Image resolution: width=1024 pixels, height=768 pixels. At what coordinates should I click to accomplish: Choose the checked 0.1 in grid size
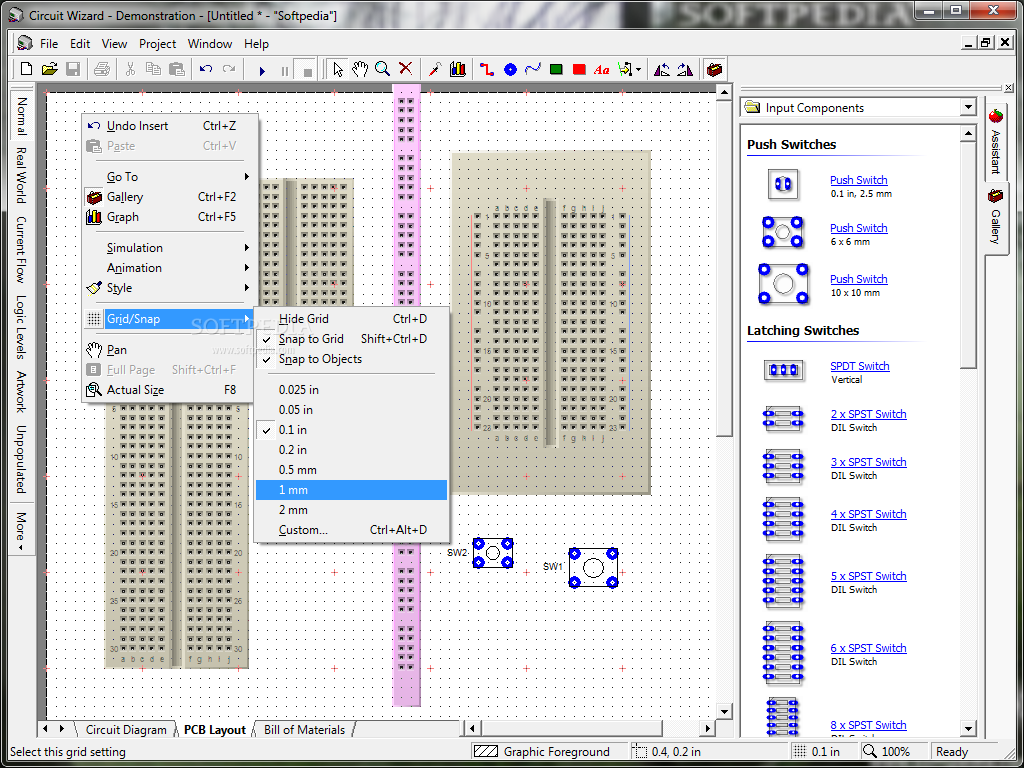(351, 430)
